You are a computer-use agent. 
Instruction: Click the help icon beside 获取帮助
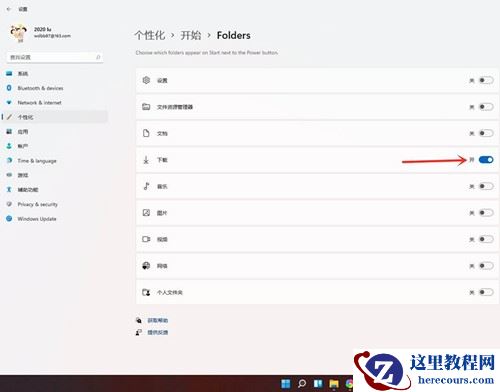[x=139, y=320]
